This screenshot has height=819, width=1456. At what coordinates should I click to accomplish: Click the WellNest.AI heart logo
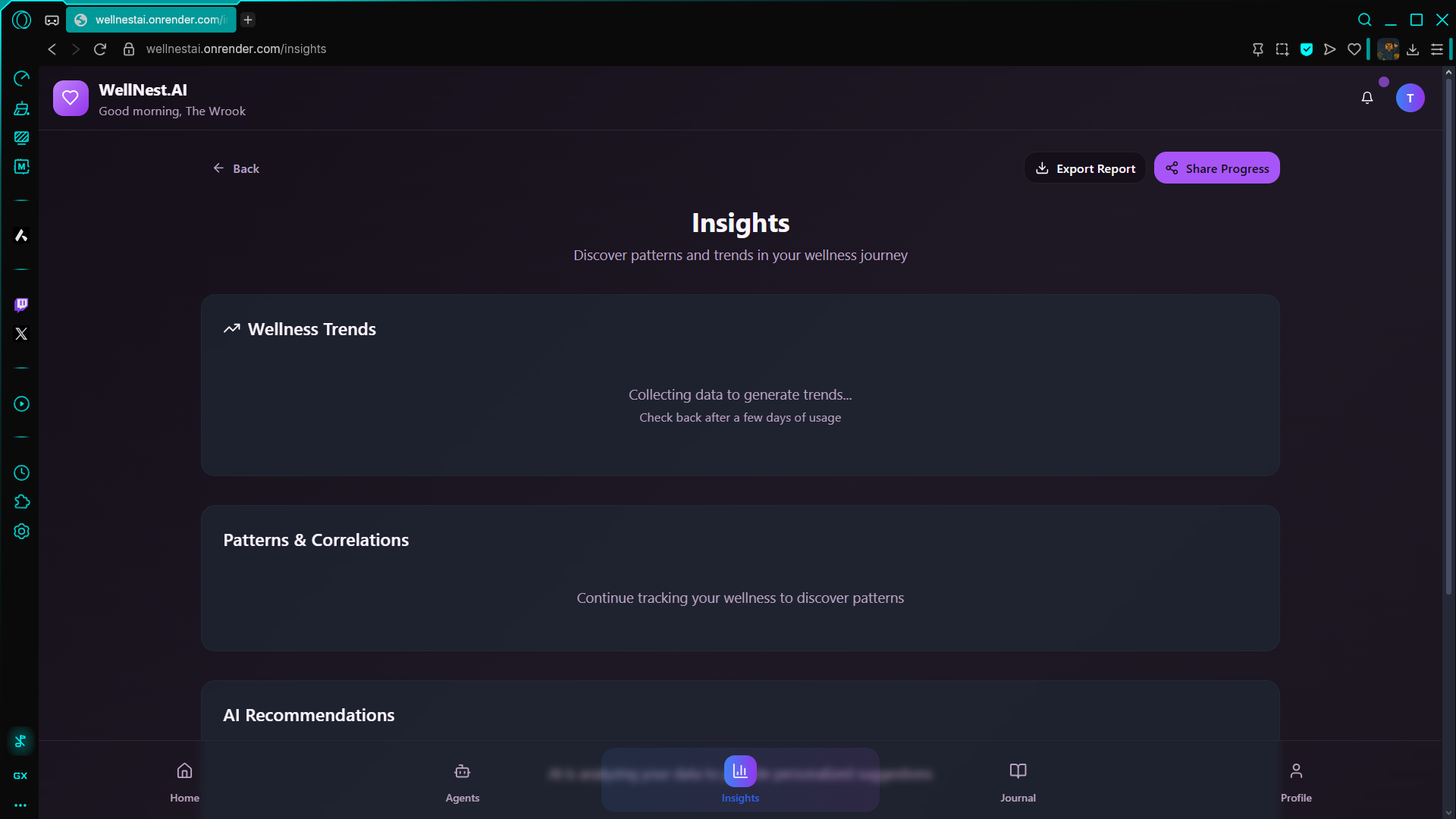(x=71, y=98)
